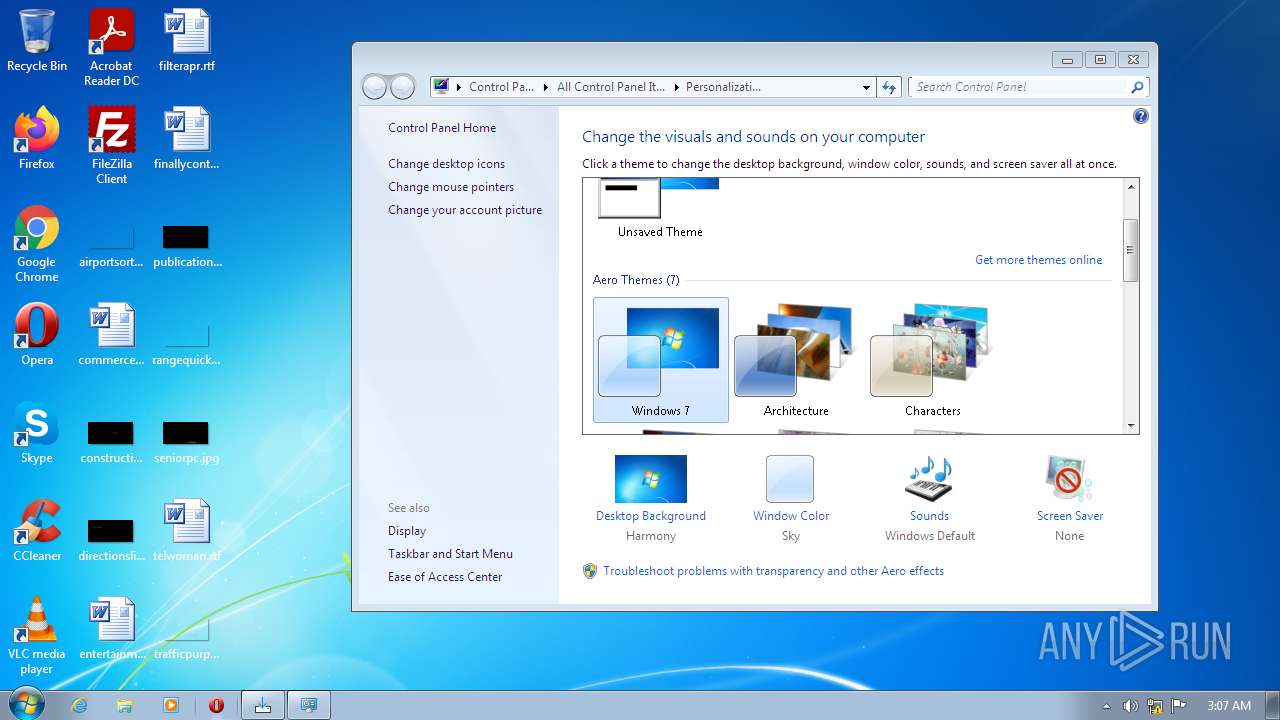Select the Unsaved Theme thumbnail

(x=660, y=209)
